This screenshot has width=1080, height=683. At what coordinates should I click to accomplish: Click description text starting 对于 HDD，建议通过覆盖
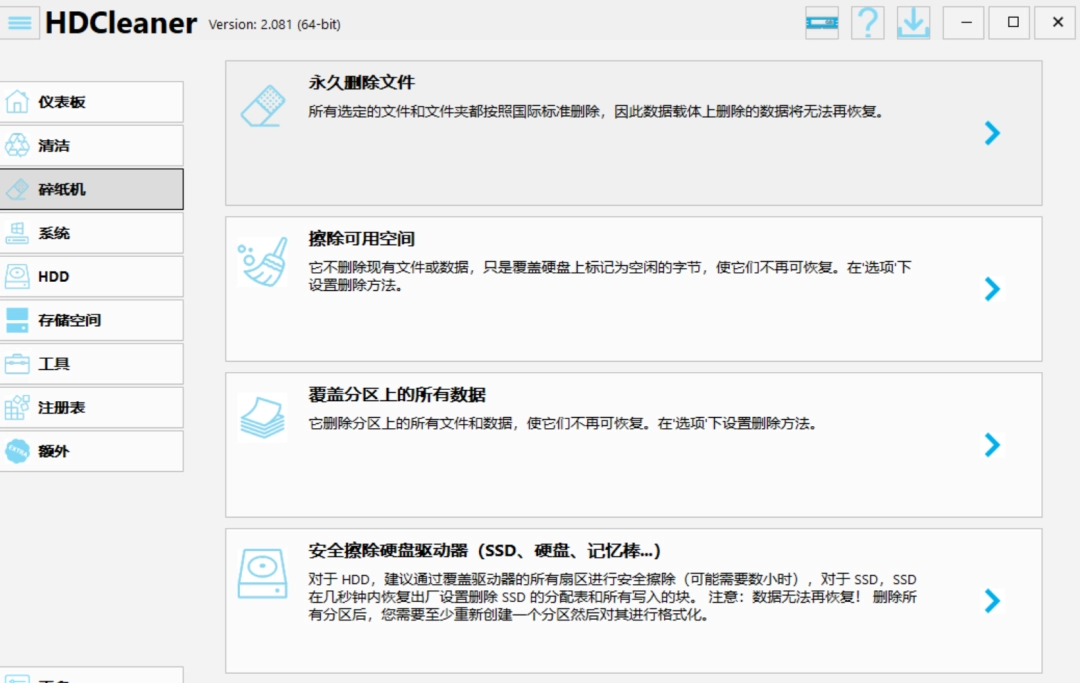pos(612,597)
